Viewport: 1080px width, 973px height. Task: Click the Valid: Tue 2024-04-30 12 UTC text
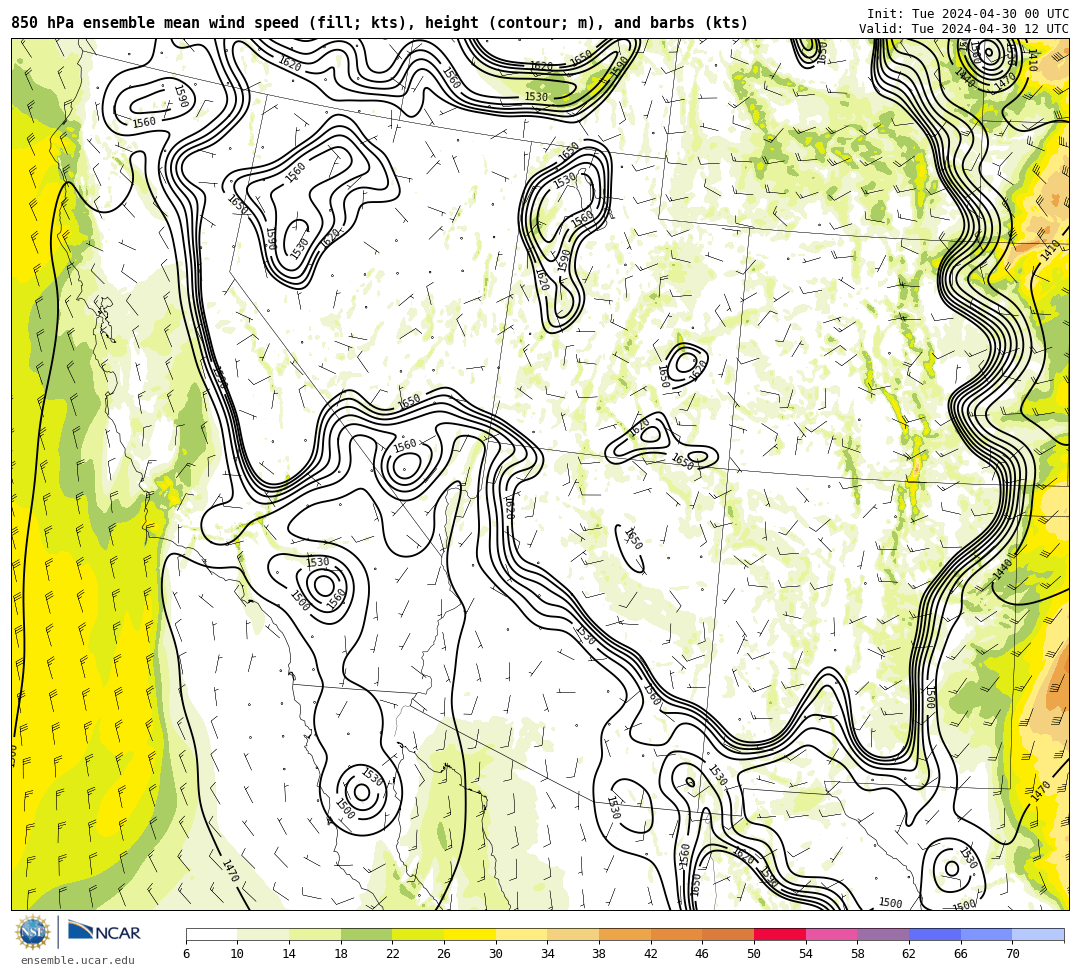(964, 28)
